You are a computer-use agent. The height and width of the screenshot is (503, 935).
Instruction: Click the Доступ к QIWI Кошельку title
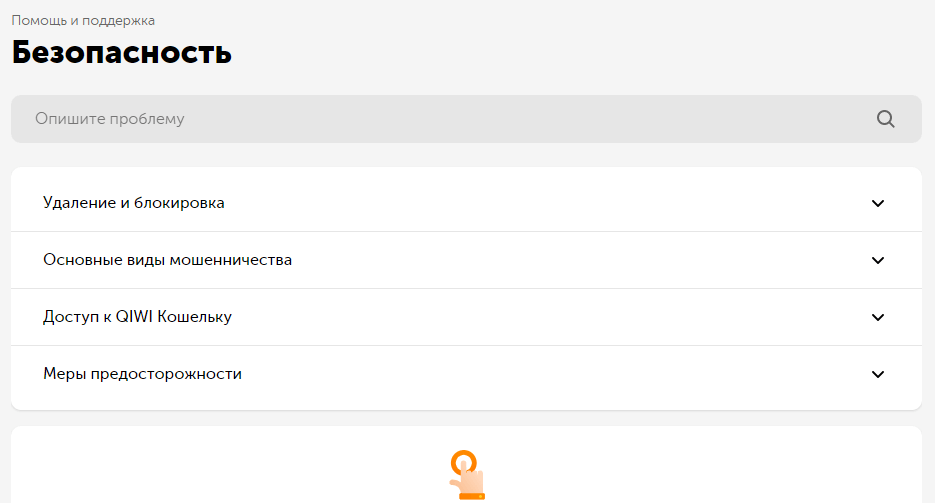point(137,317)
